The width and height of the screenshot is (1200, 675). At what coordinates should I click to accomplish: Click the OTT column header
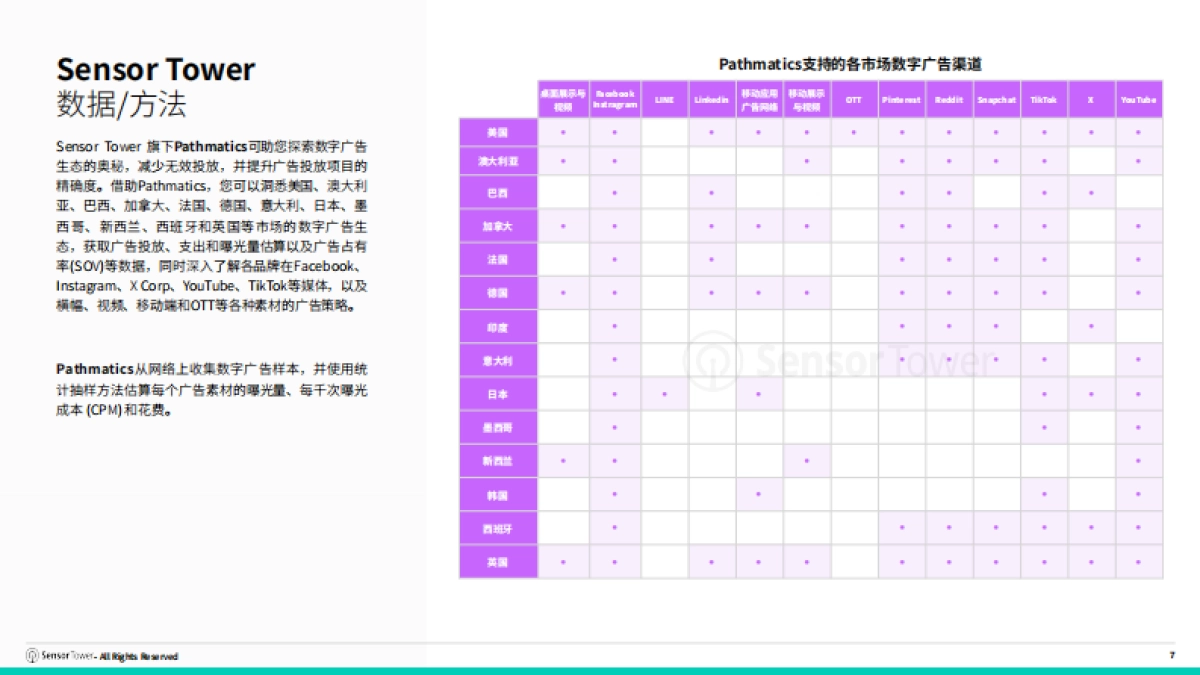pos(853,99)
